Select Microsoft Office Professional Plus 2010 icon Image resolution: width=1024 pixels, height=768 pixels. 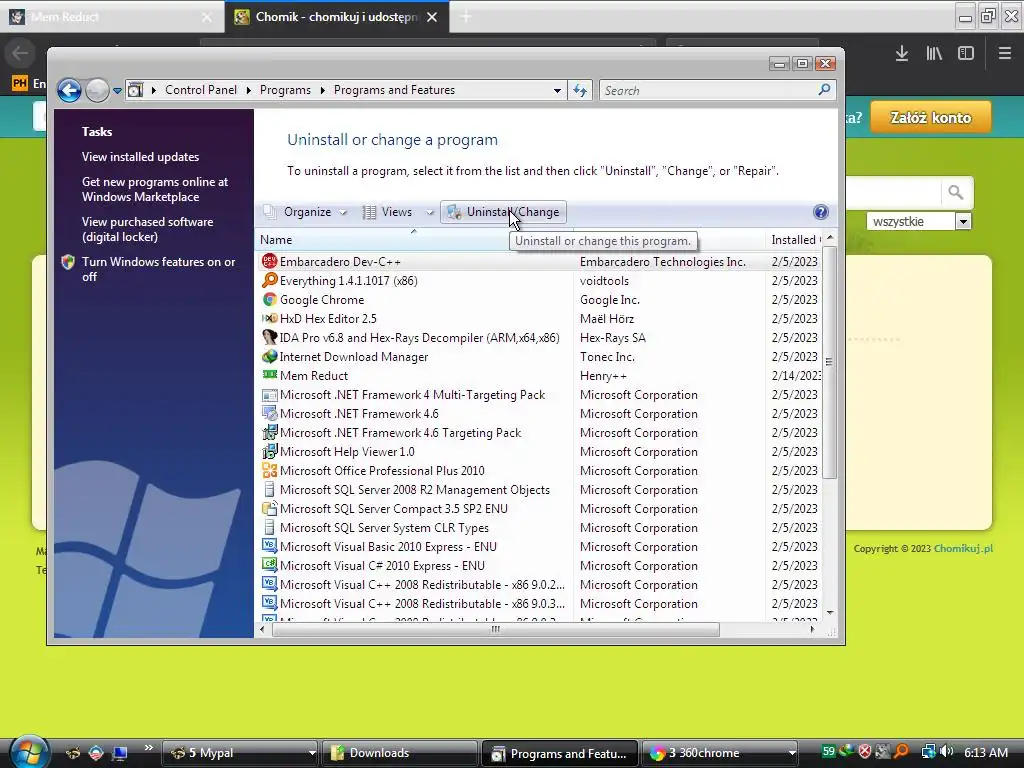(269, 470)
